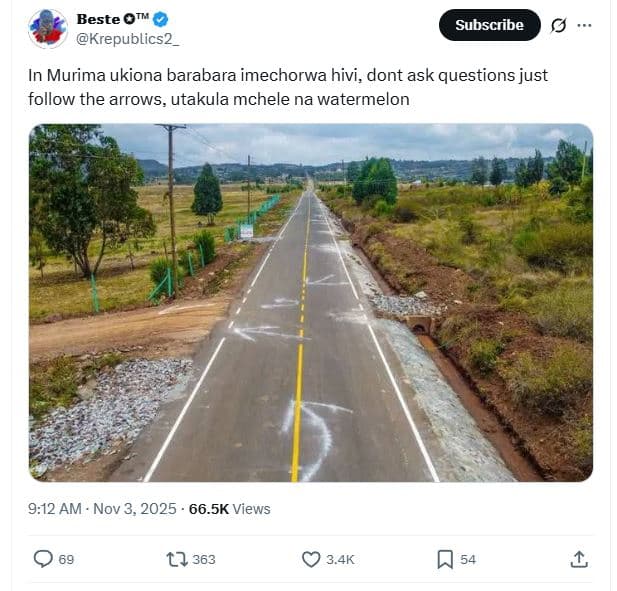This screenshot has width=617, height=591.
Task: View the 66.5K Views analytics
Action: tap(230, 509)
